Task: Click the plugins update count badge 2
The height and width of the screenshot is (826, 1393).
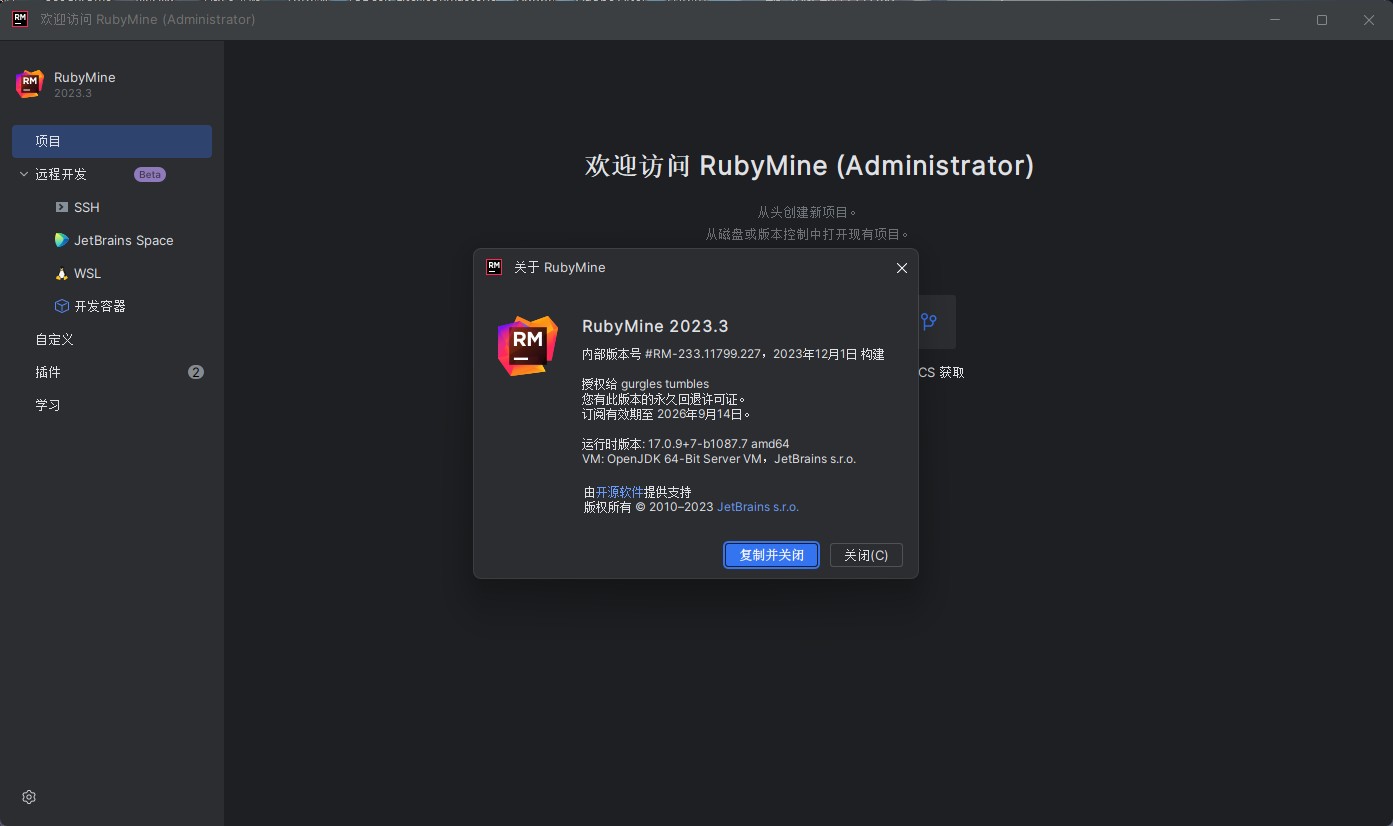Action: point(196,372)
